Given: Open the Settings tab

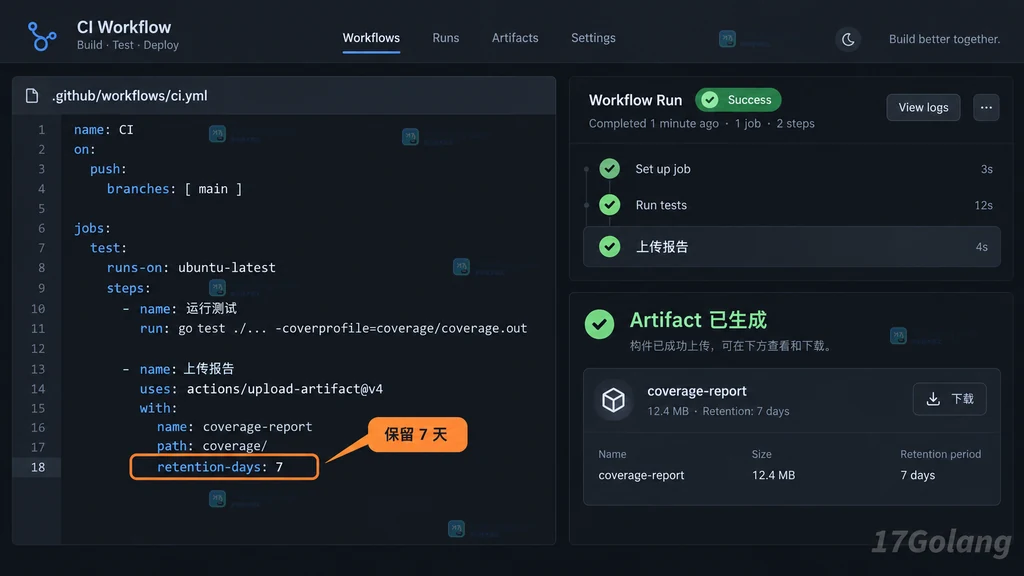Looking at the screenshot, I should click(x=593, y=38).
